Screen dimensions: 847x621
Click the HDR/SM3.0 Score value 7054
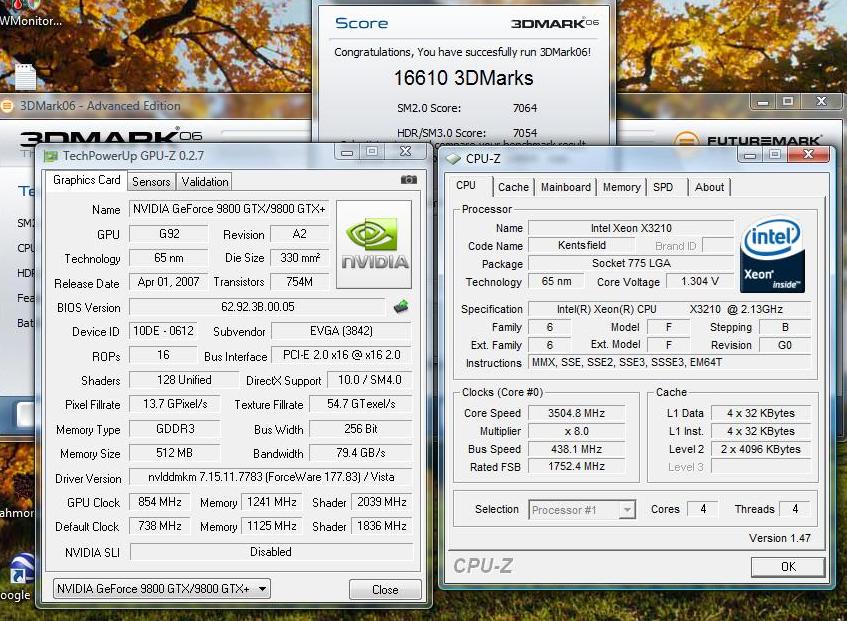point(525,133)
